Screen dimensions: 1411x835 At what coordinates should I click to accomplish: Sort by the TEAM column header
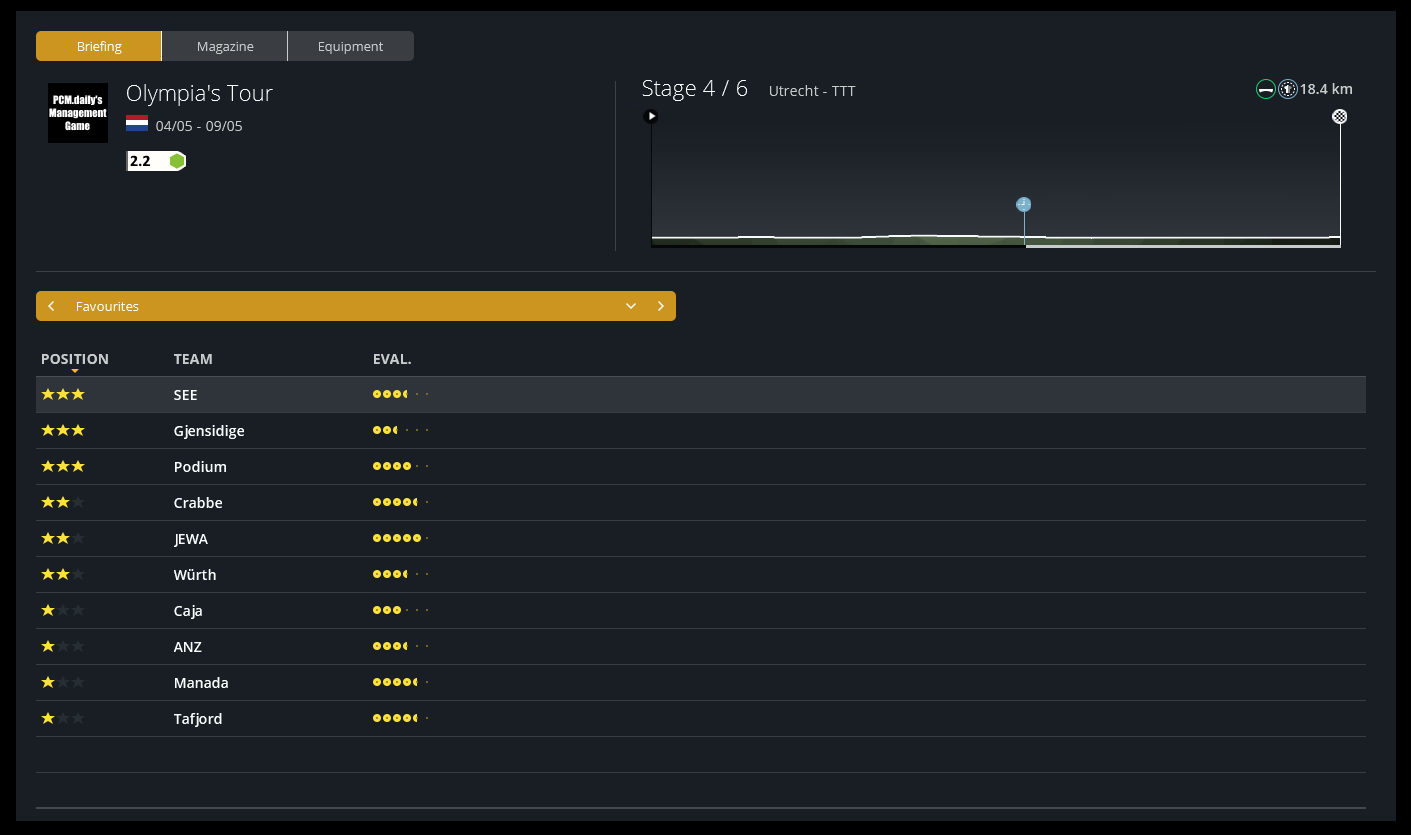pyautogui.click(x=193, y=359)
